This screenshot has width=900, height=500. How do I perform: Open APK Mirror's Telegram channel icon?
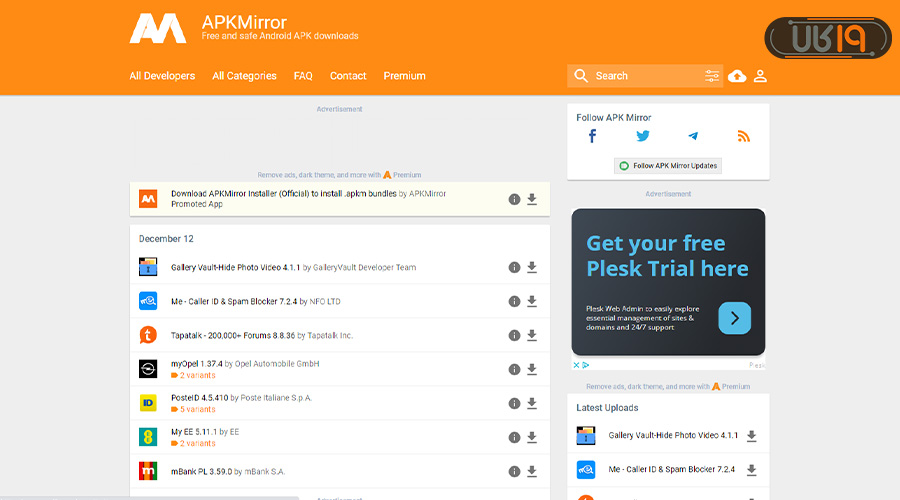(x=693, y=137)
